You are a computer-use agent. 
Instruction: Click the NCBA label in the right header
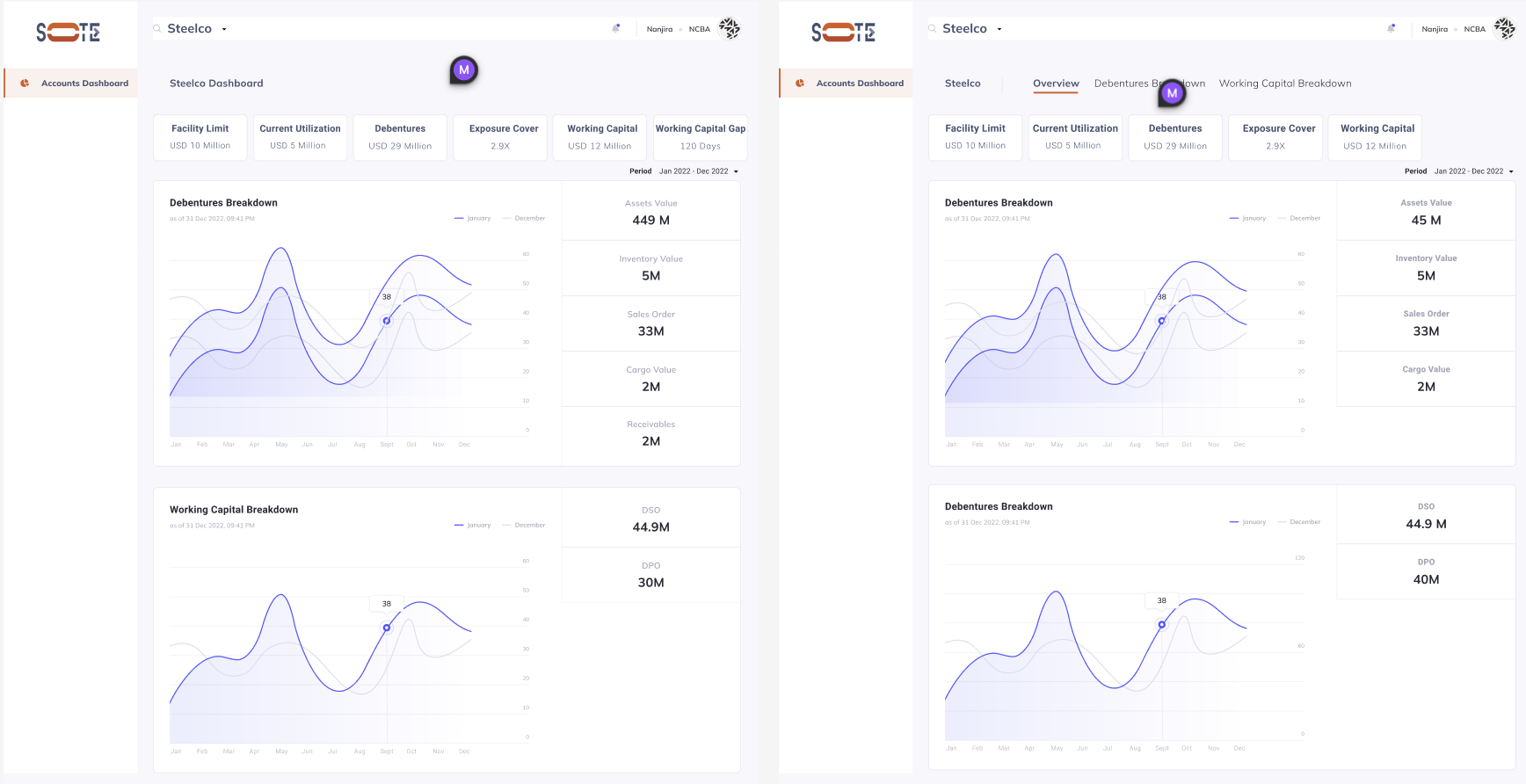tap(1474, 29)
